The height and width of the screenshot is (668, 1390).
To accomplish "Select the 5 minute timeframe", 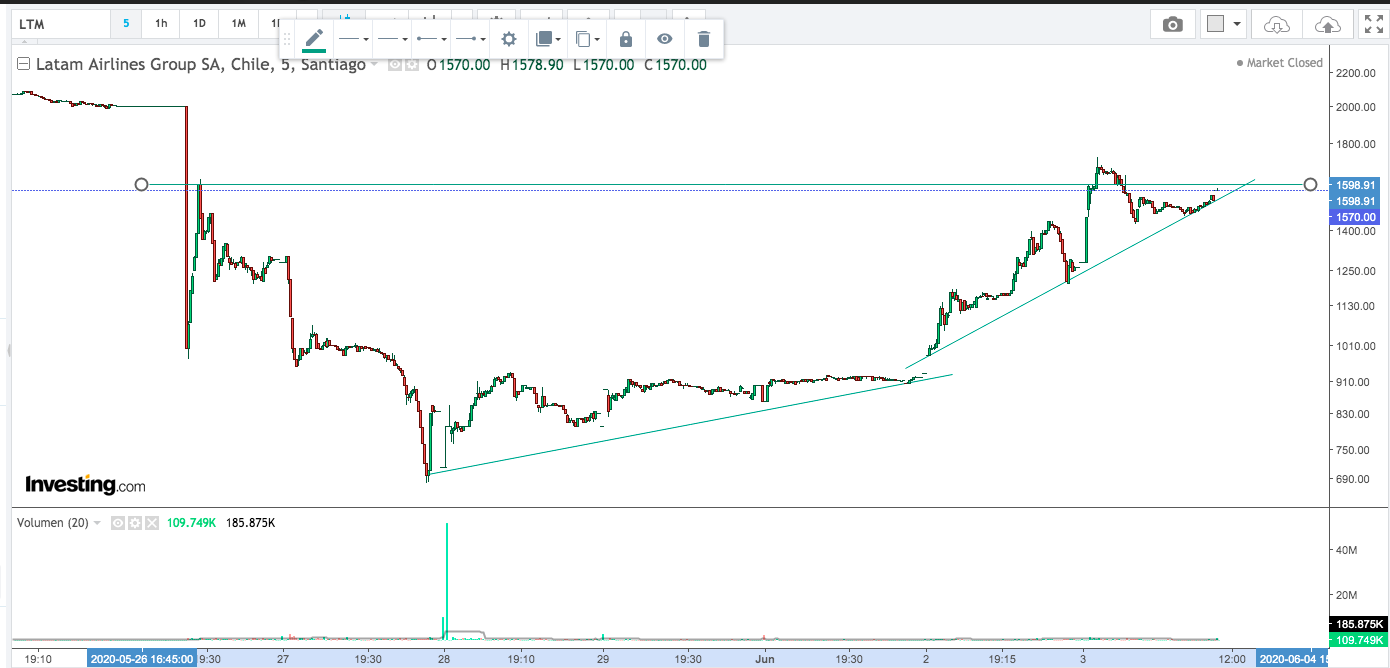I will tap(126, 23).
